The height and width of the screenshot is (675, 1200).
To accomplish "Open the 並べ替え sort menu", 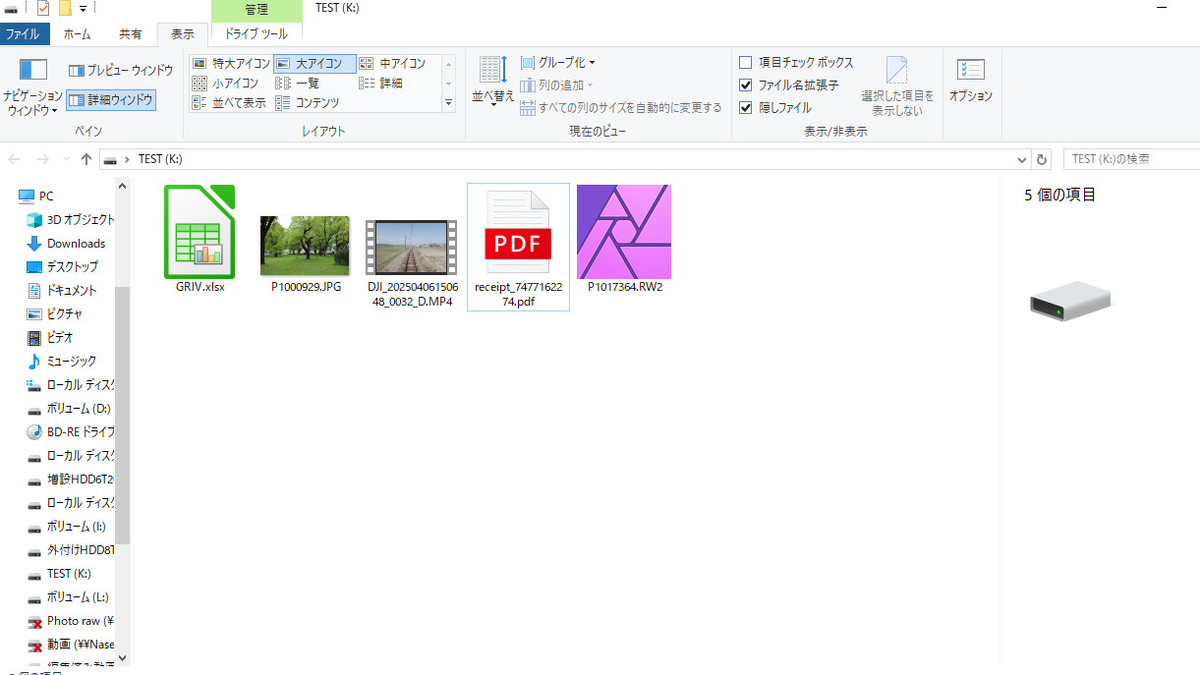I will click(493, 82).
